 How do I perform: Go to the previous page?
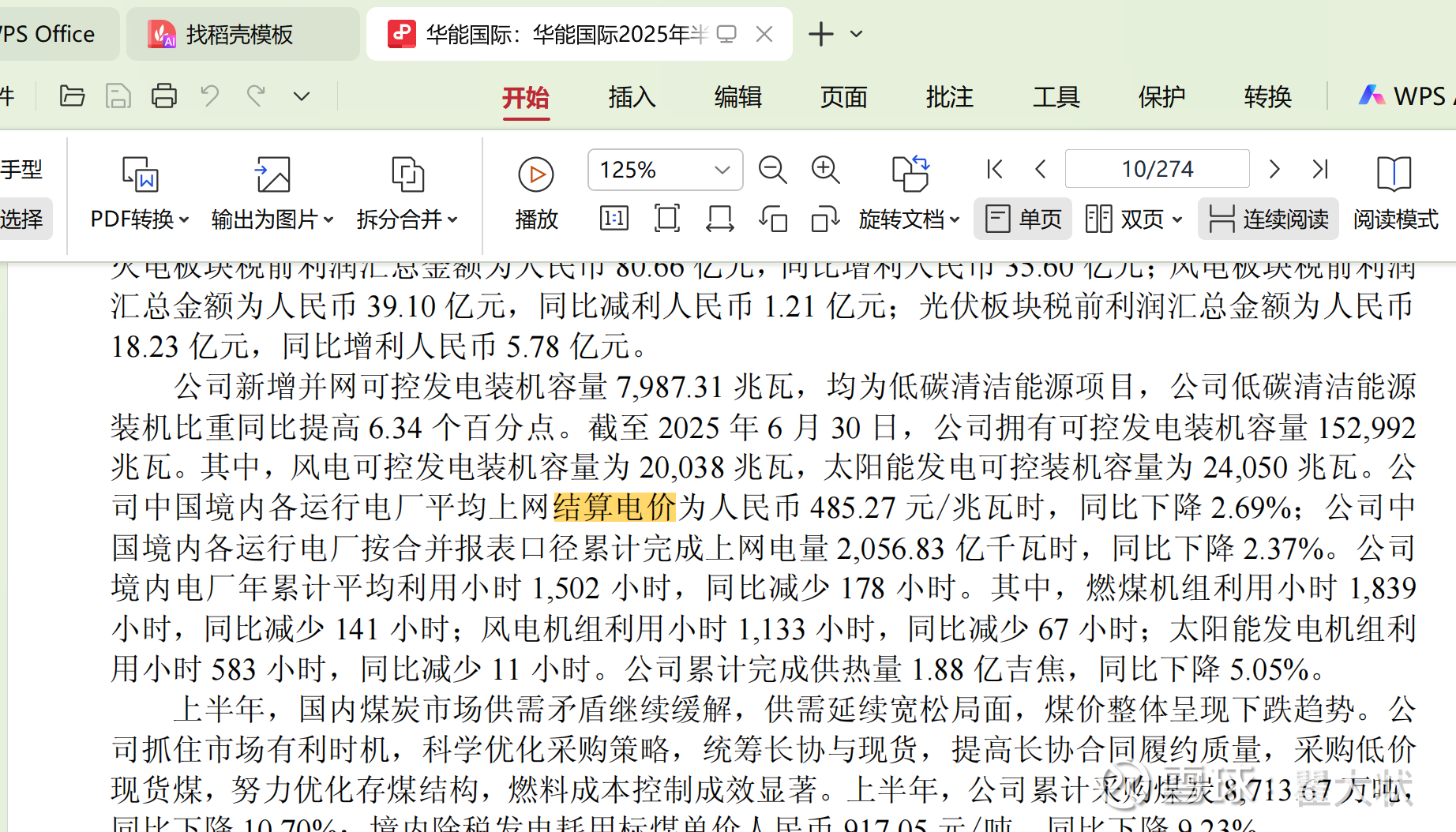(x=1041, y=169)
